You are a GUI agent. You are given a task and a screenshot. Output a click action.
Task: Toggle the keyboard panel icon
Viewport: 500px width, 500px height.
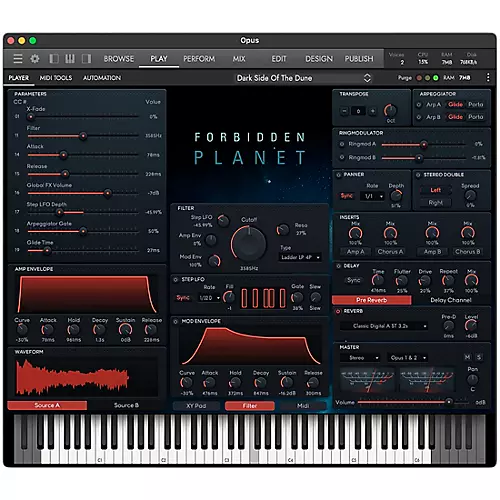click(70, 59)
